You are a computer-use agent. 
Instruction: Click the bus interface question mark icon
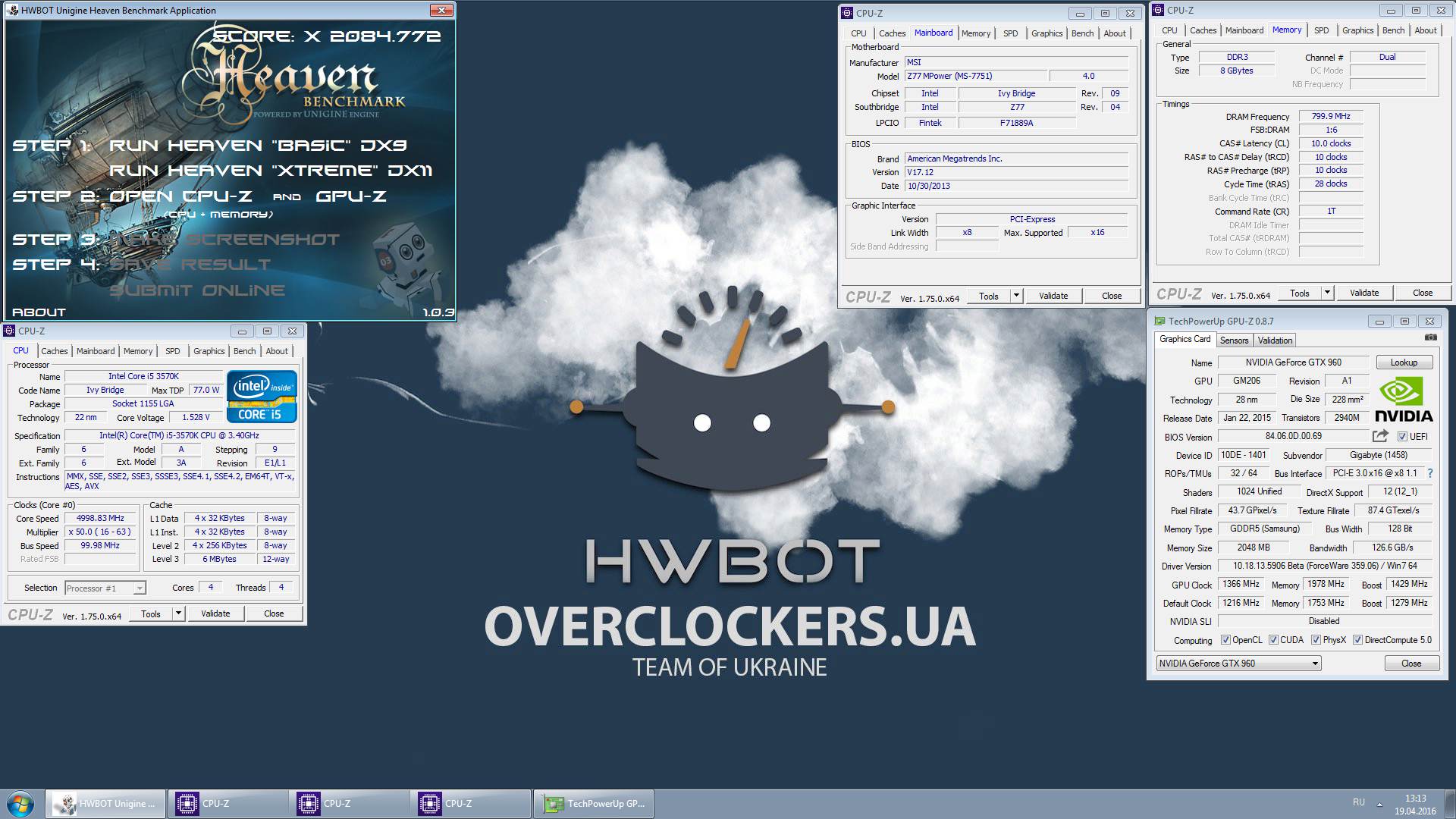pos(1430,473)
